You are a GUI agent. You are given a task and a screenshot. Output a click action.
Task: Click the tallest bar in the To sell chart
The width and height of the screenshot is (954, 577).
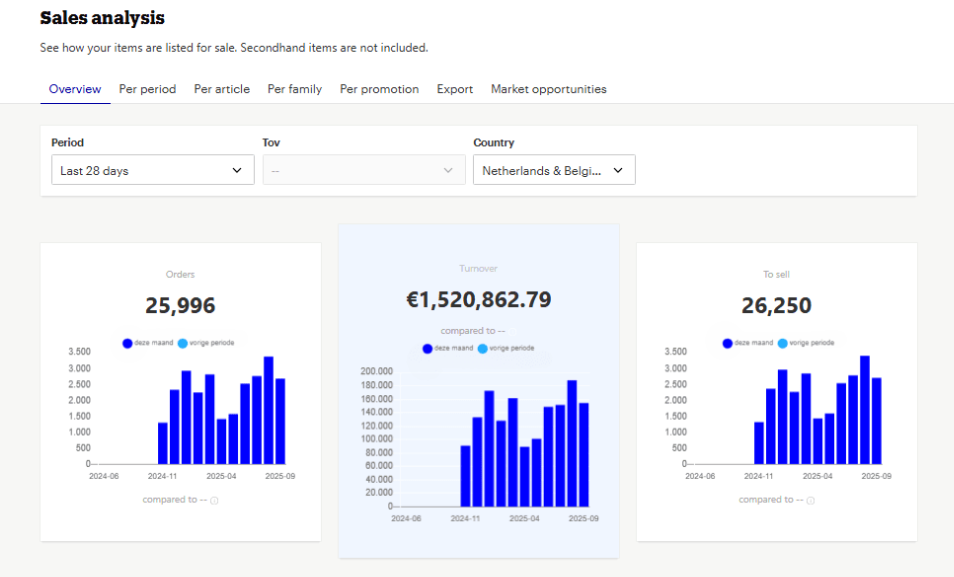(x=865, y=410)
